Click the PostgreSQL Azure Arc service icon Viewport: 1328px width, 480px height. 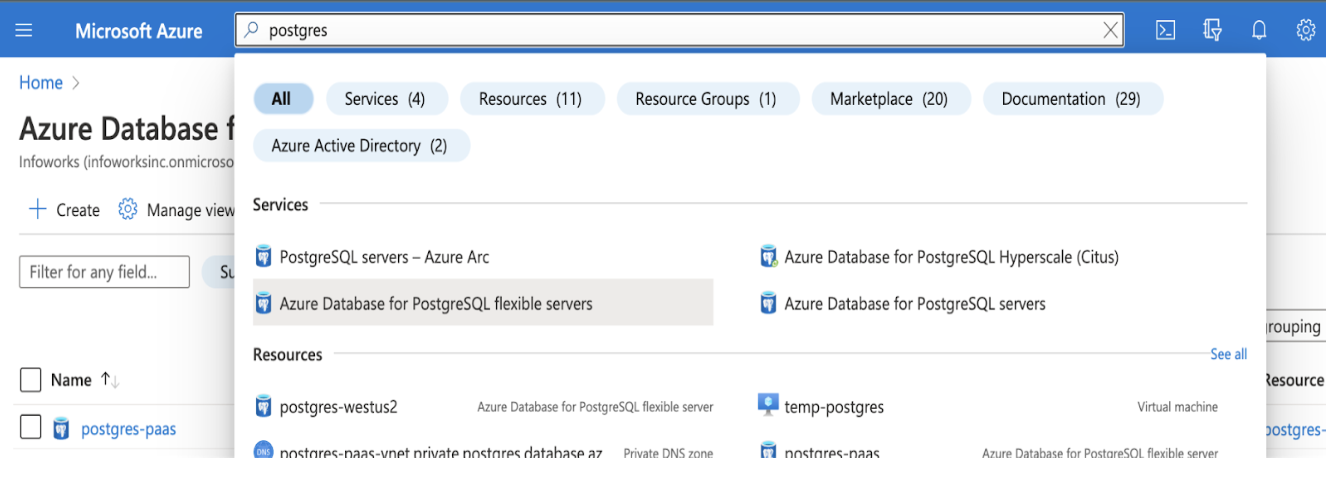(264, 257)
